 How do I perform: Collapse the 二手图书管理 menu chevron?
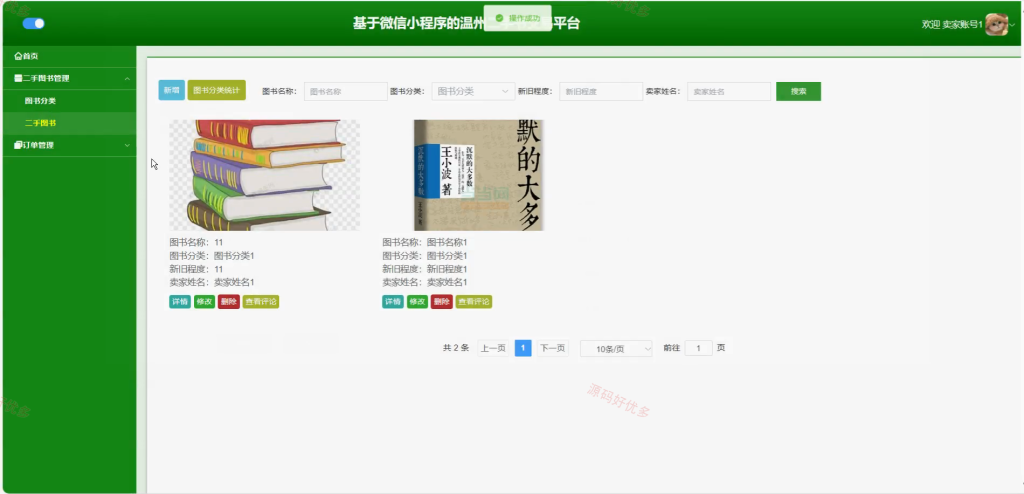127,78
